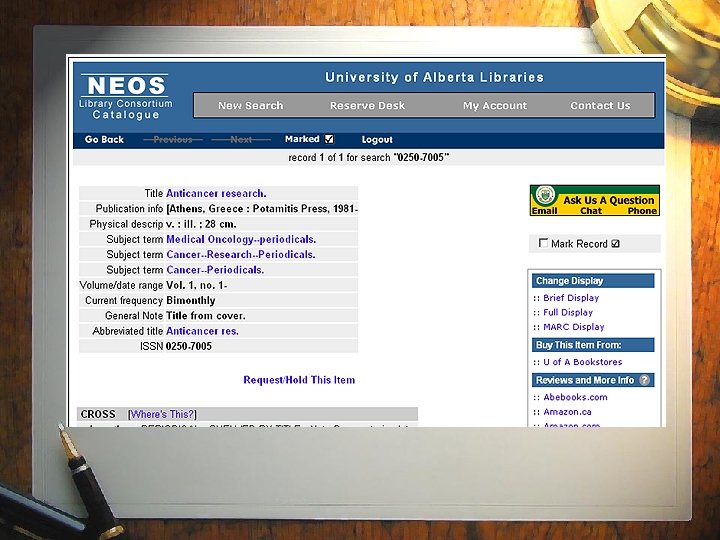Click physical description v. : ill. ; 28 cm.

(x=201, y=224)
